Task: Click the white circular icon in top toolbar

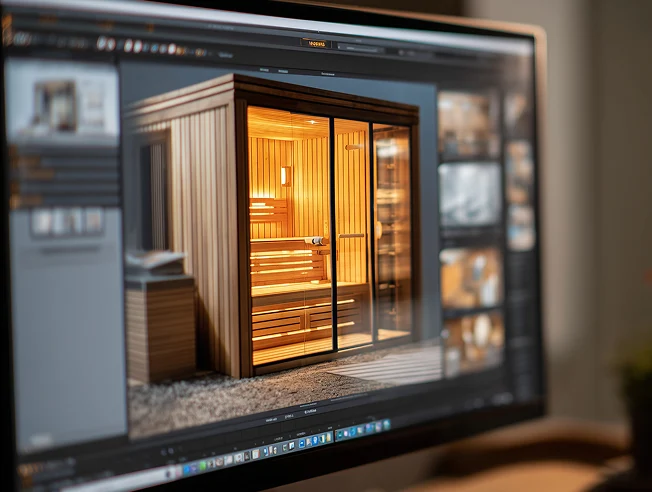Action: [101, 43]
